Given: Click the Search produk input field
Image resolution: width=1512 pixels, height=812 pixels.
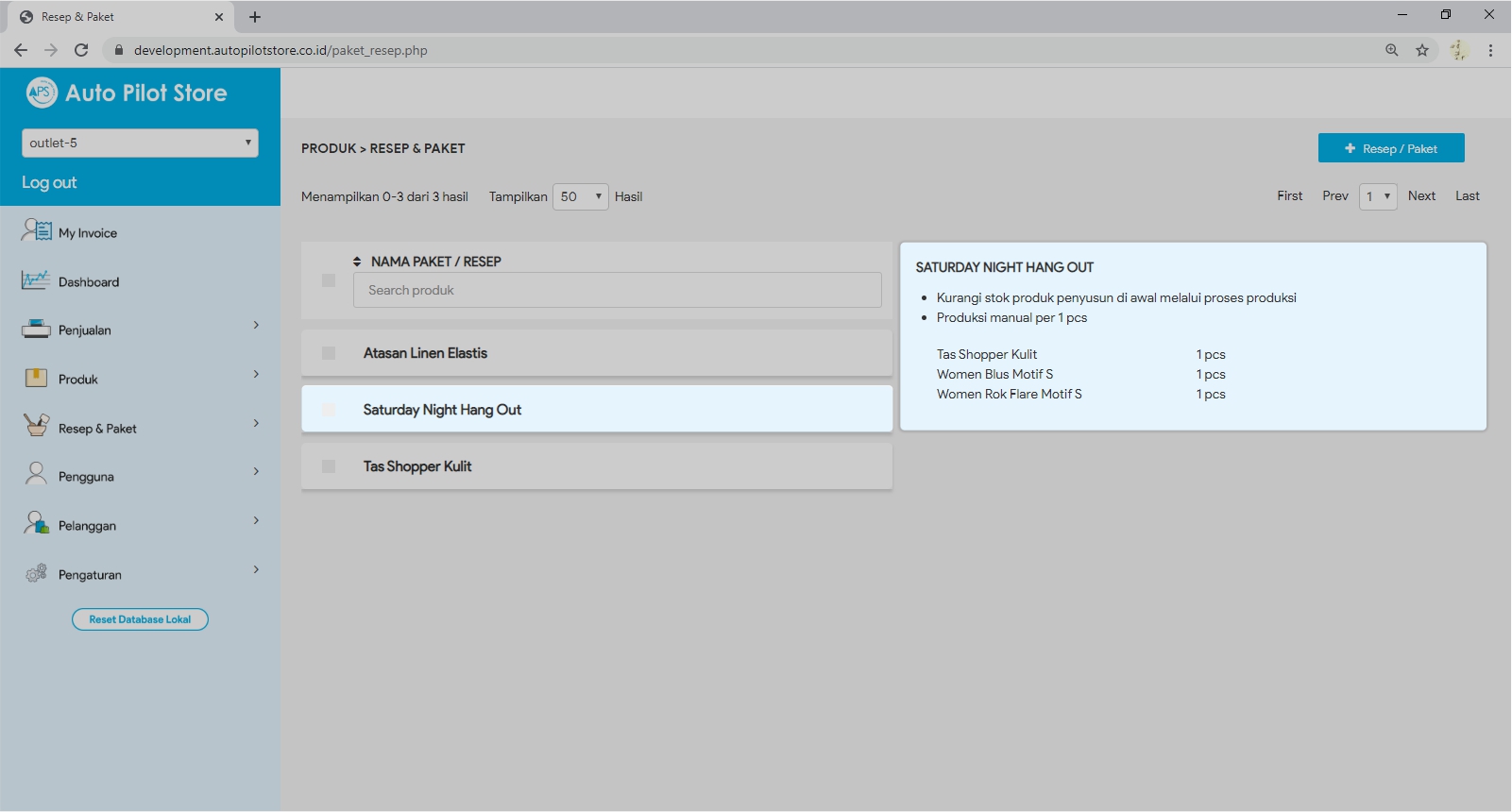Looking at the screenshot, I should (x=617, y=290).
